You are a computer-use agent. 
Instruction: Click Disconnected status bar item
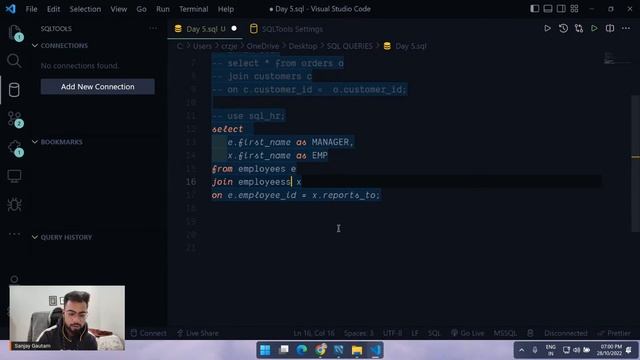(x=565, y=333)
